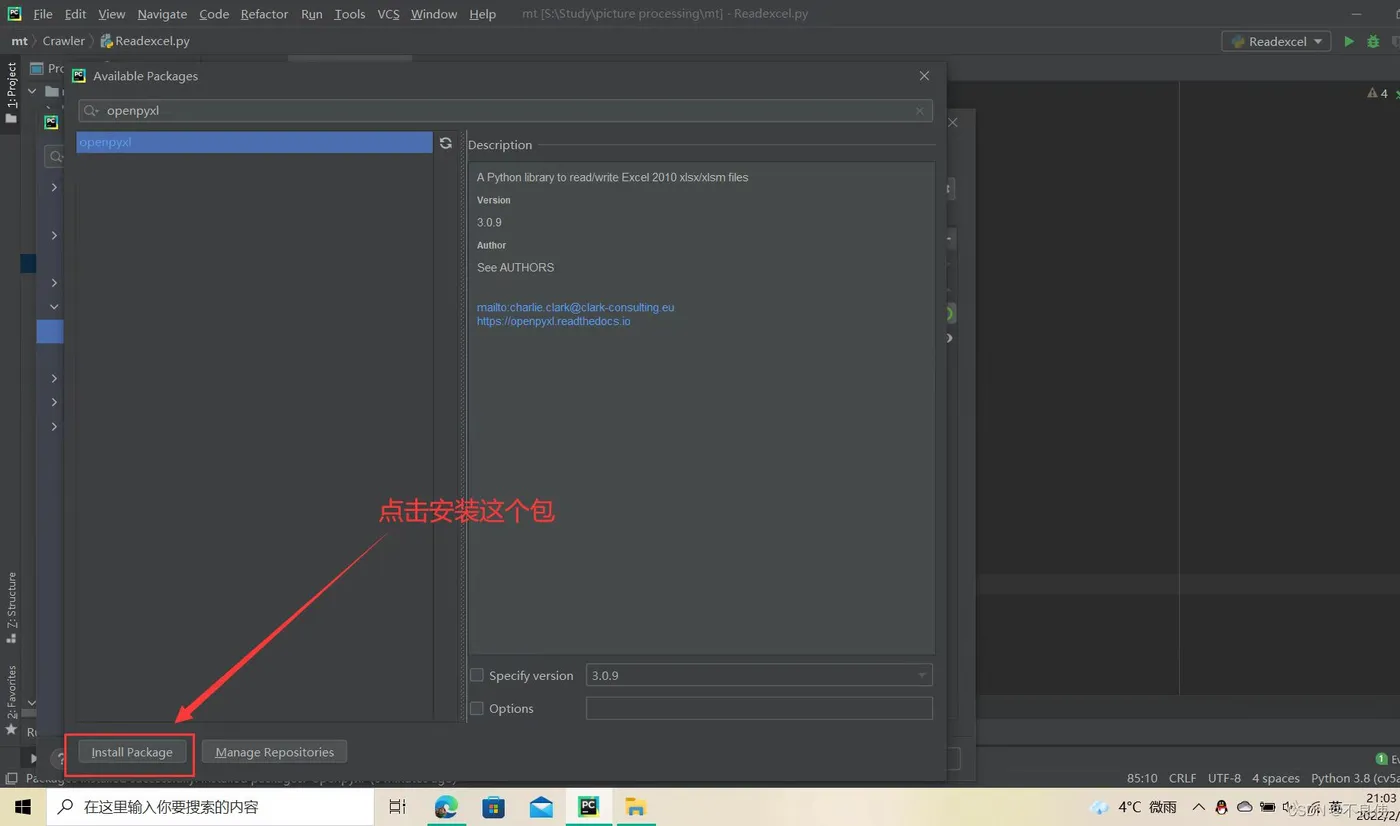This screenshot has height=826, width=1400.
Task: Open the Mail app on the taskbar
Action: coord(541,807)
